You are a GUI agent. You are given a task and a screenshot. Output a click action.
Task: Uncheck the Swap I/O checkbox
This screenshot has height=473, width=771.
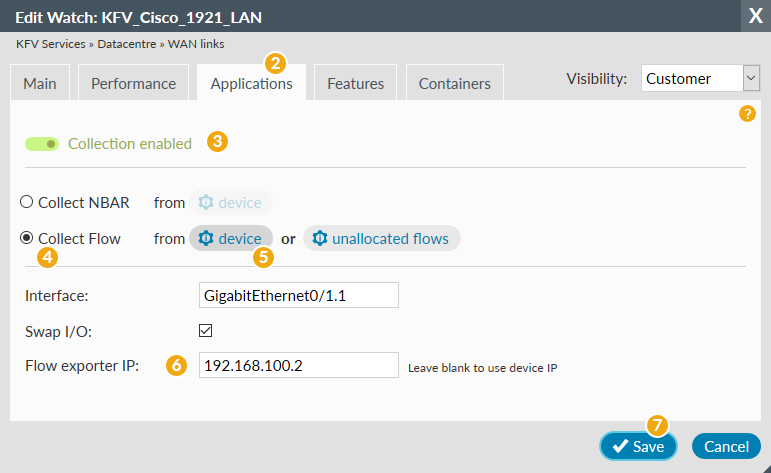(206, 330)
